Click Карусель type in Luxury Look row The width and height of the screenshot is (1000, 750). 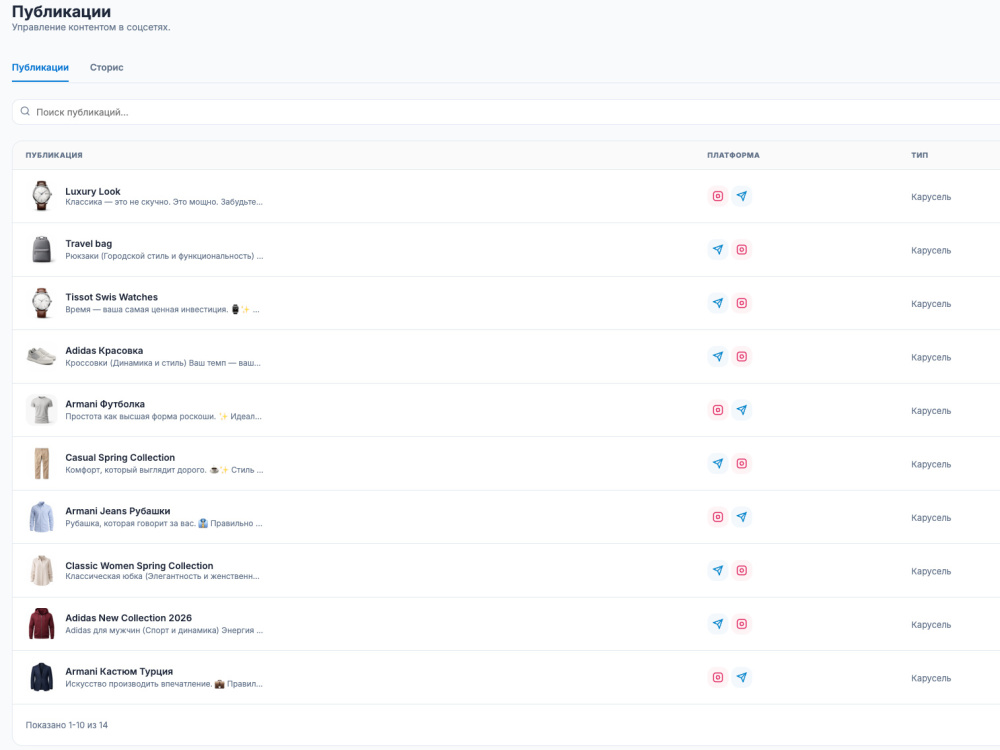coord(931,197)
